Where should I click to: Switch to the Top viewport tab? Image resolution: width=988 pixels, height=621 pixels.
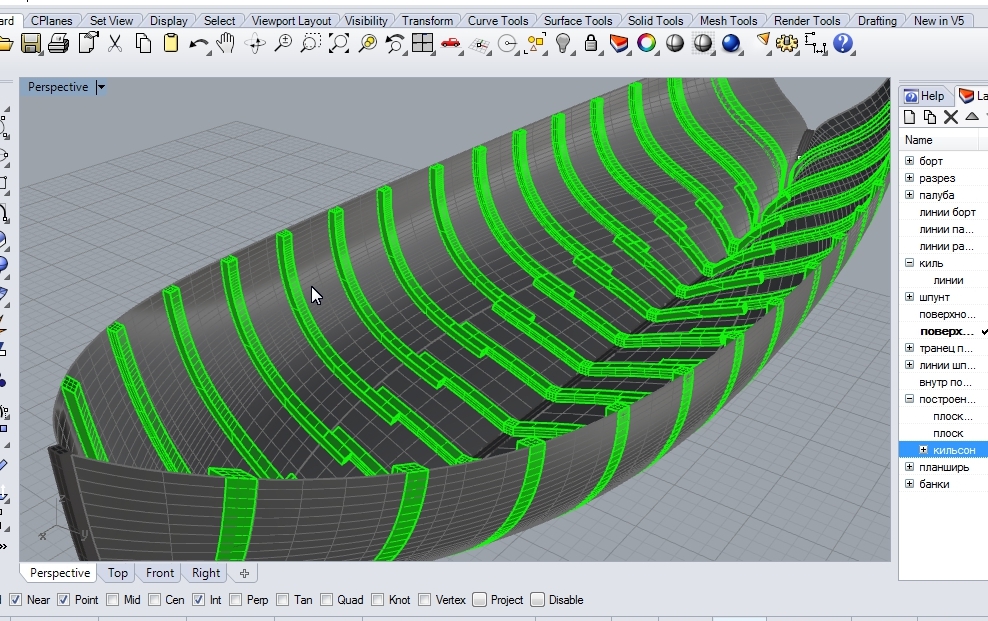(118, 573)
